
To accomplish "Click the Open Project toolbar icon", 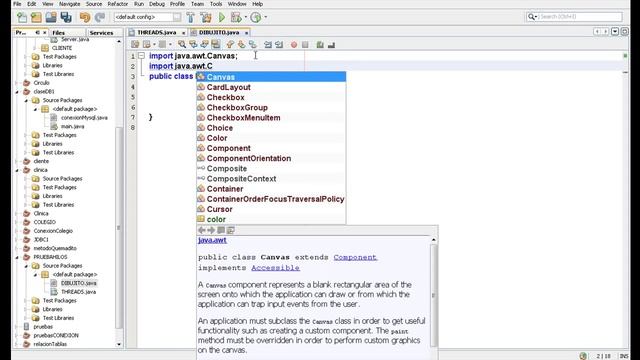I will (x=51, y=17).
